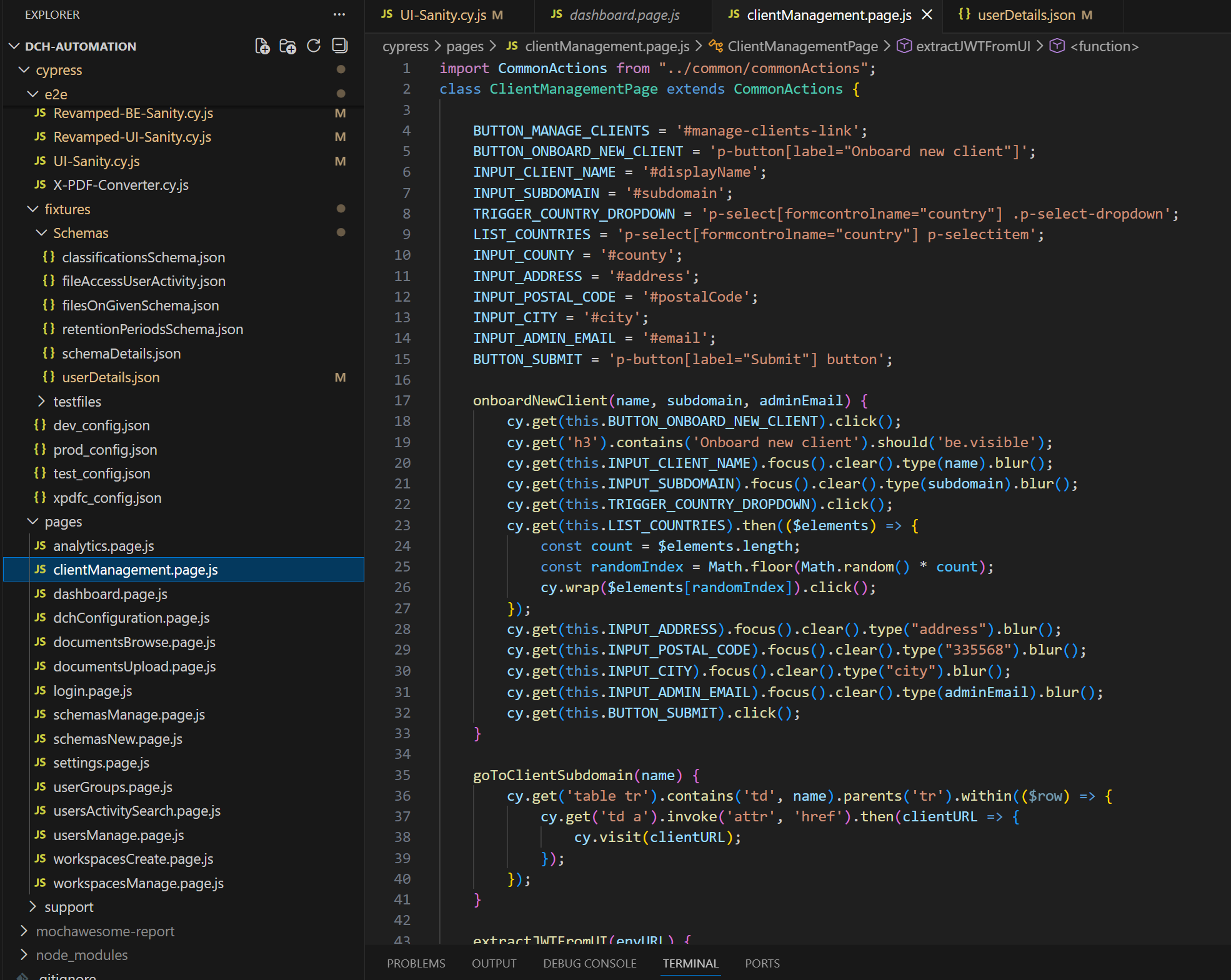Collapse all folders in Explorer

pyautogui.click(x=339, y=46)
